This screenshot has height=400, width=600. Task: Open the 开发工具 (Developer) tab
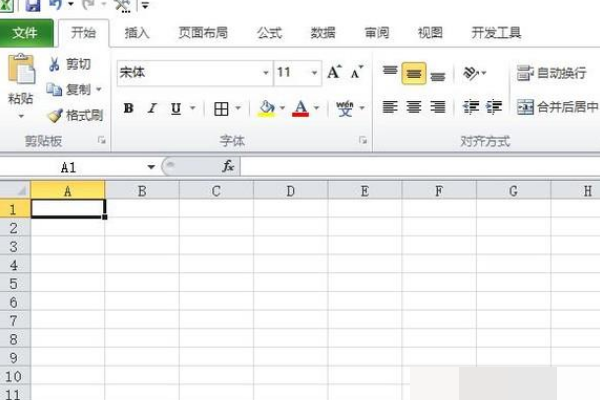(496, 33)
